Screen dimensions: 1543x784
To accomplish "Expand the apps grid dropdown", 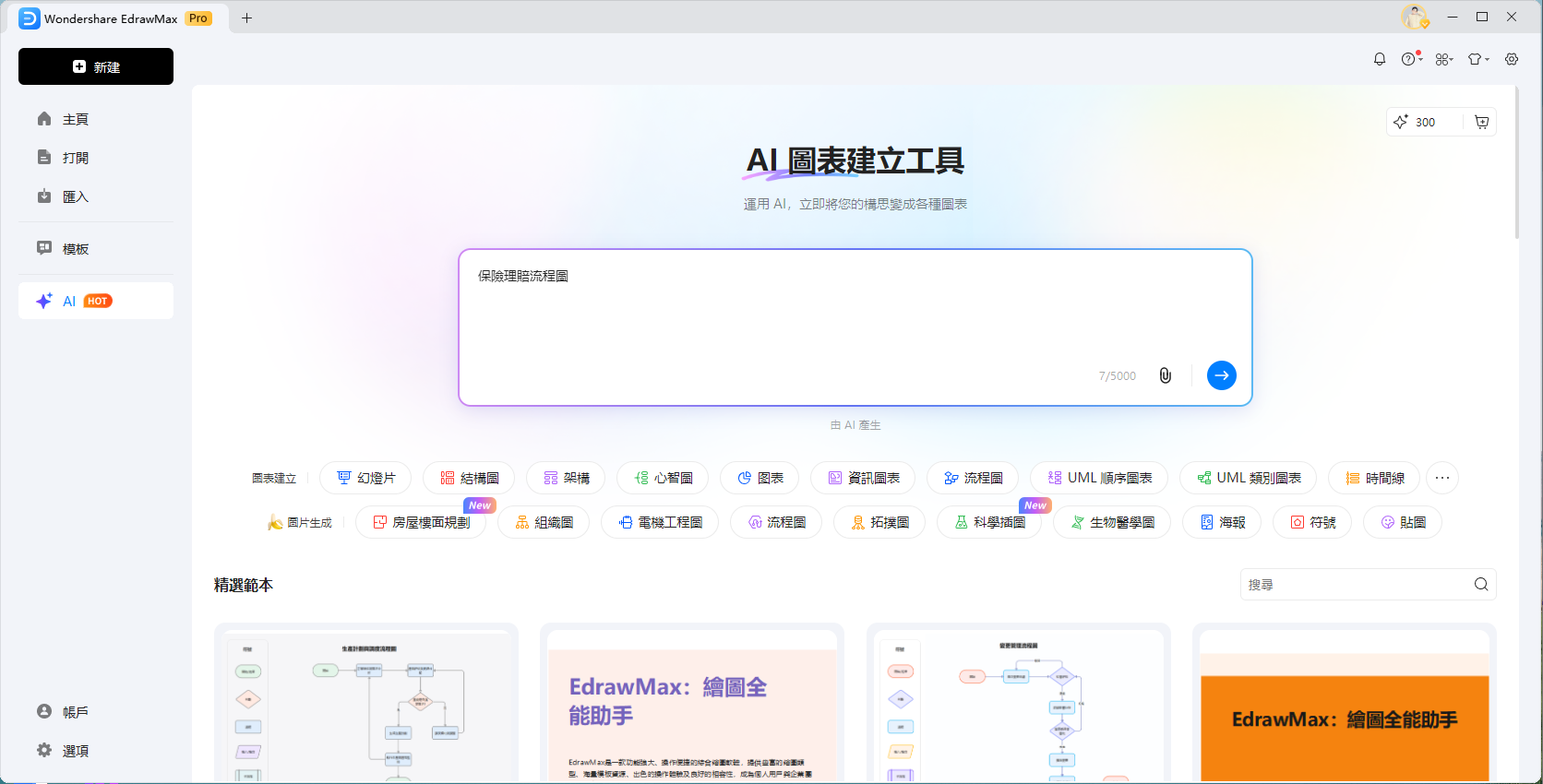I will pos(1444,59).
